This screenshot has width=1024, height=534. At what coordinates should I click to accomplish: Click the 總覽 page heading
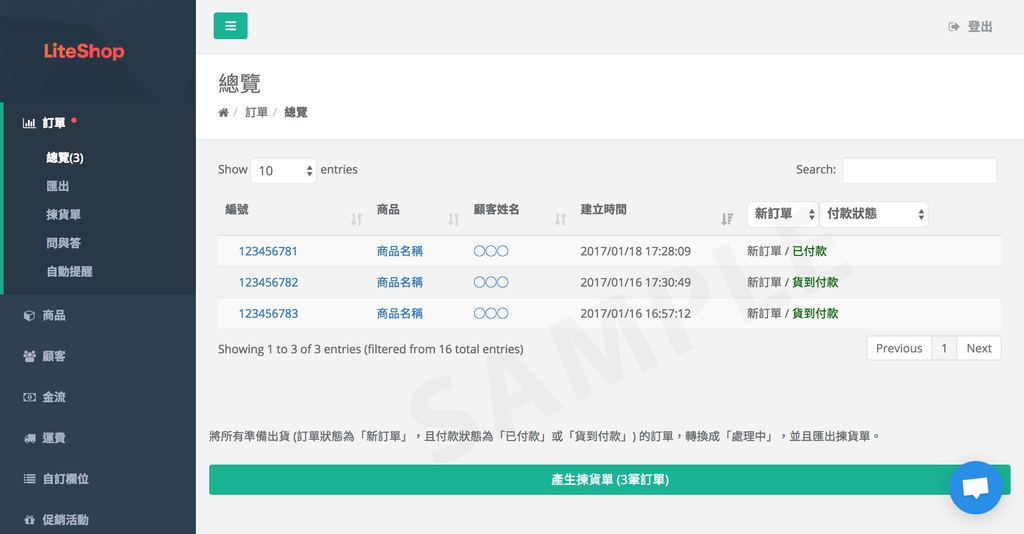(240, 84)
